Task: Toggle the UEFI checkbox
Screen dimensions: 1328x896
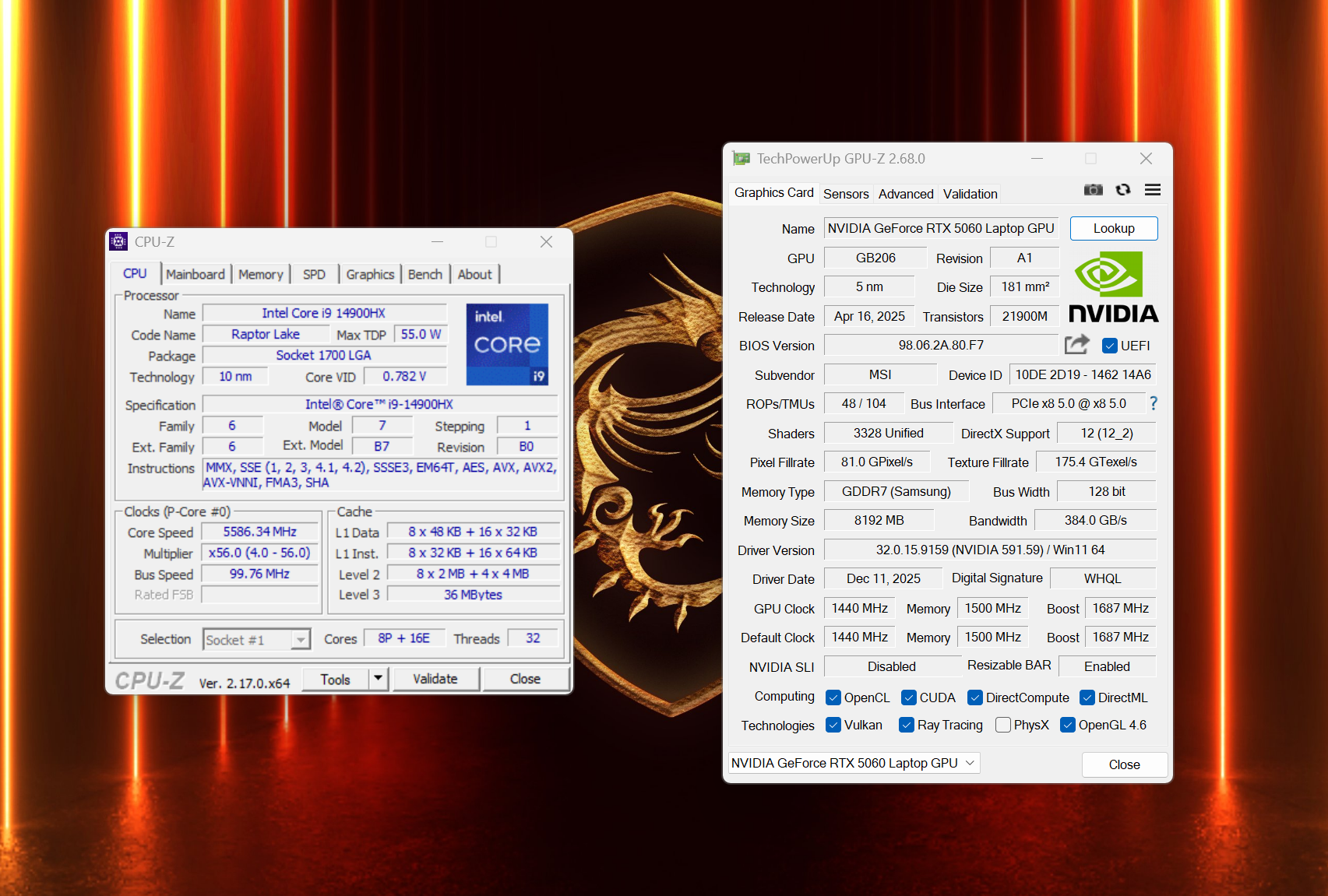Action: click(1110, 346)
